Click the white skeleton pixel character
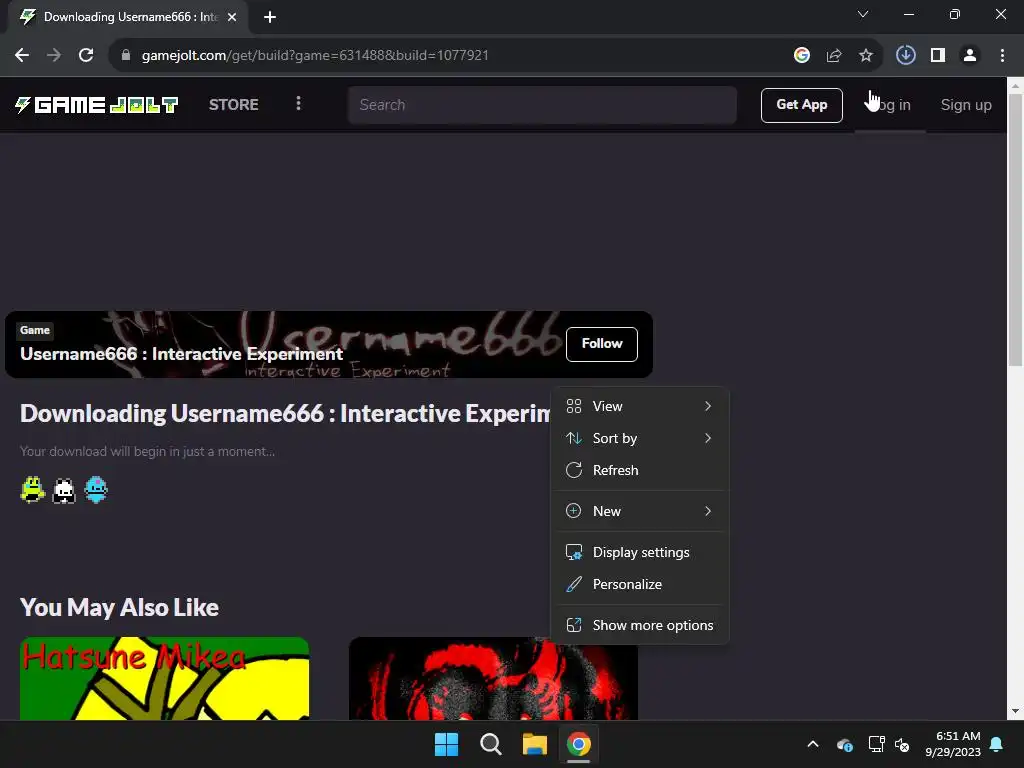 64,490
